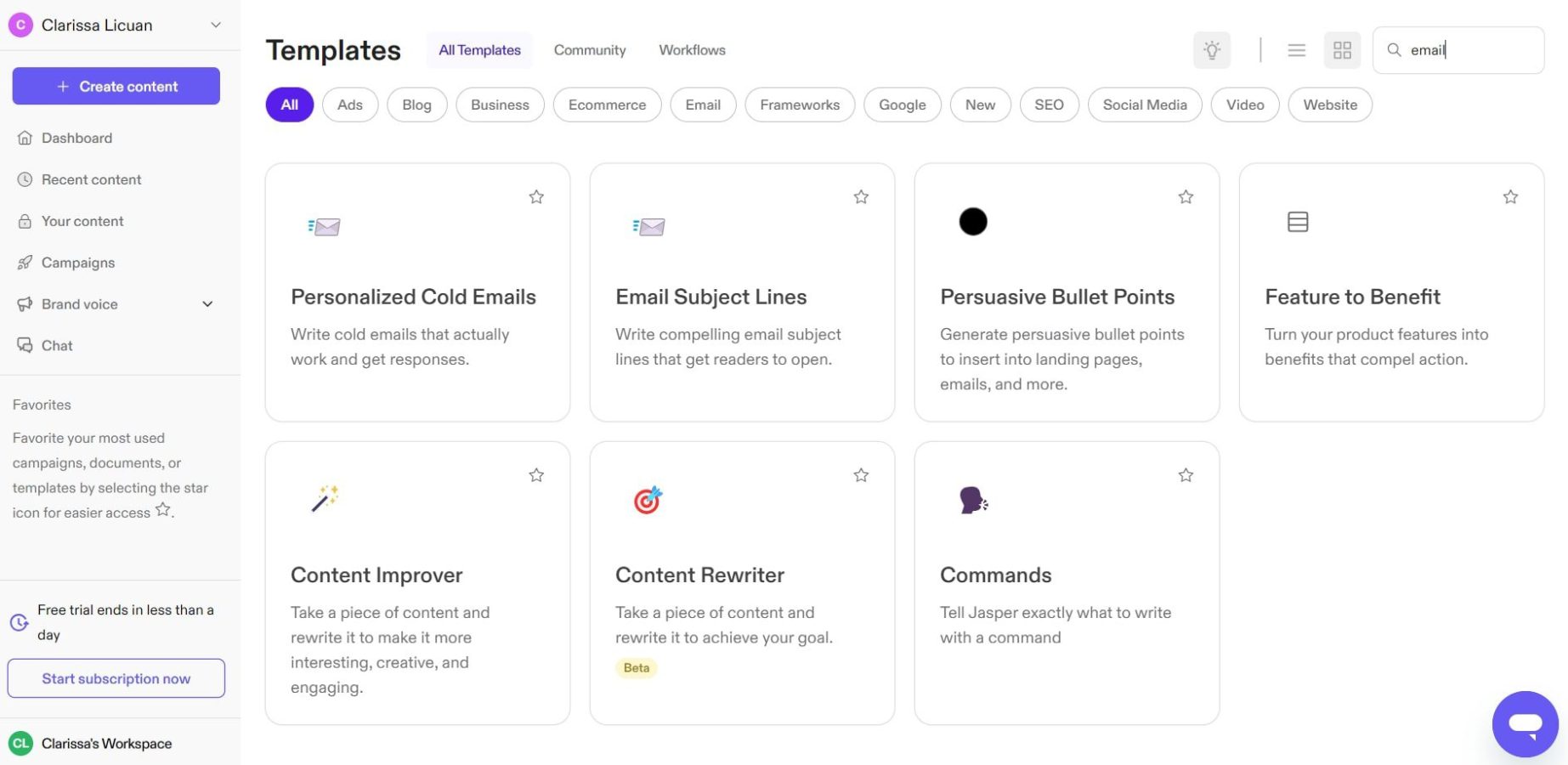Open Campaigns in the sidebar
The image size is (1568, 765).
coord(78,262)
